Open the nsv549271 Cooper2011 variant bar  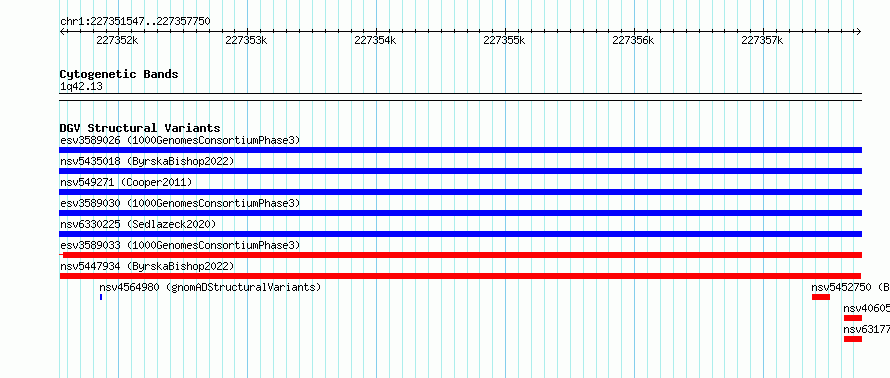pos(460,192)
